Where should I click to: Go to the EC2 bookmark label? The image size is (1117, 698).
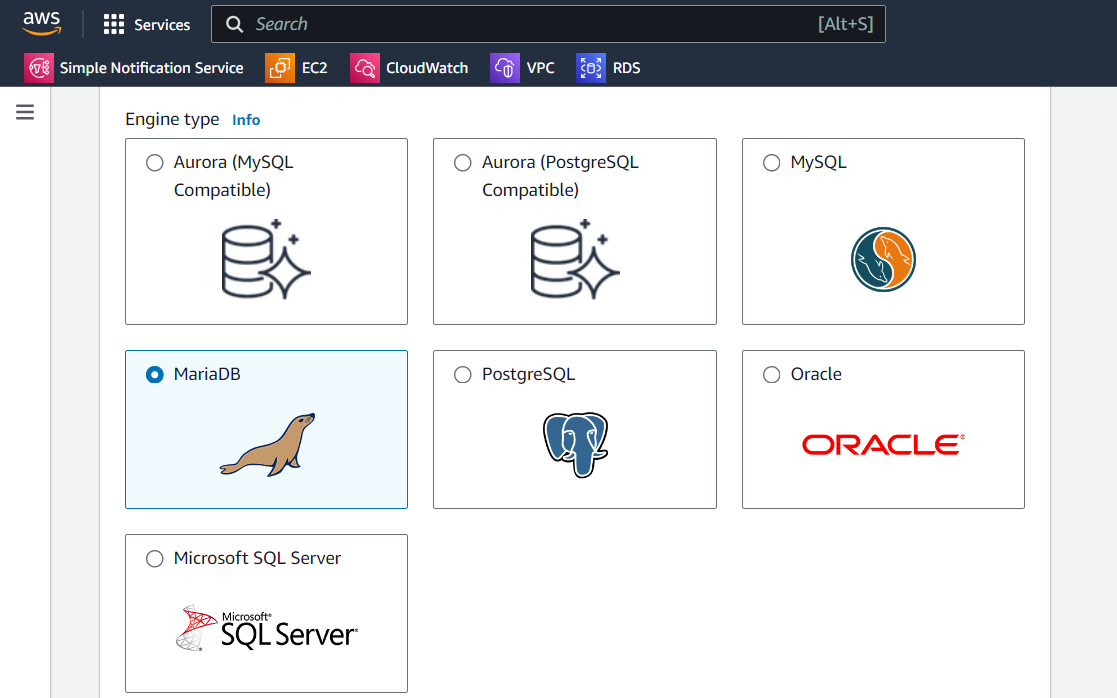coord(314,68)
